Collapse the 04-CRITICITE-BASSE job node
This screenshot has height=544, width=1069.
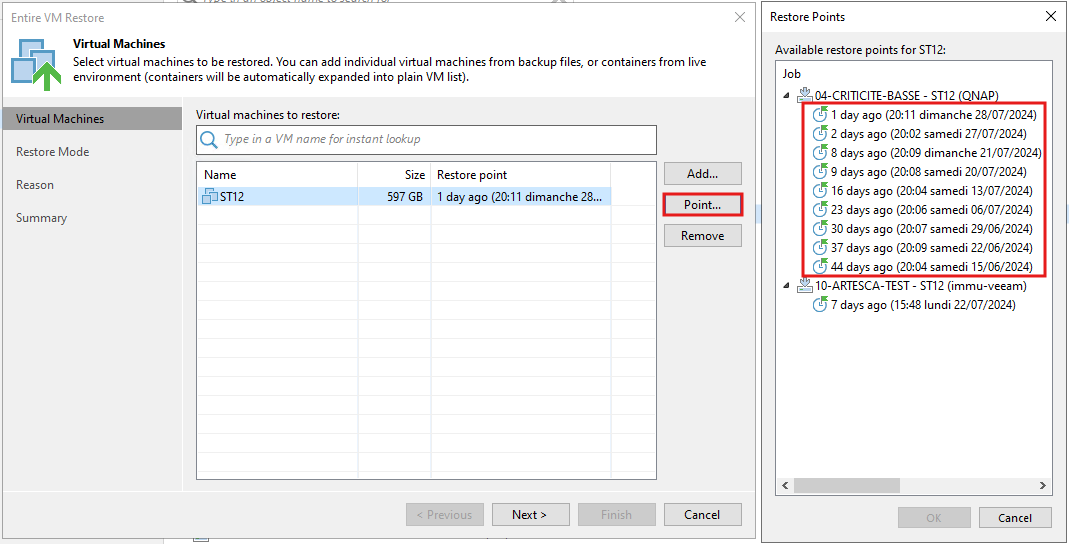(786, 95)
